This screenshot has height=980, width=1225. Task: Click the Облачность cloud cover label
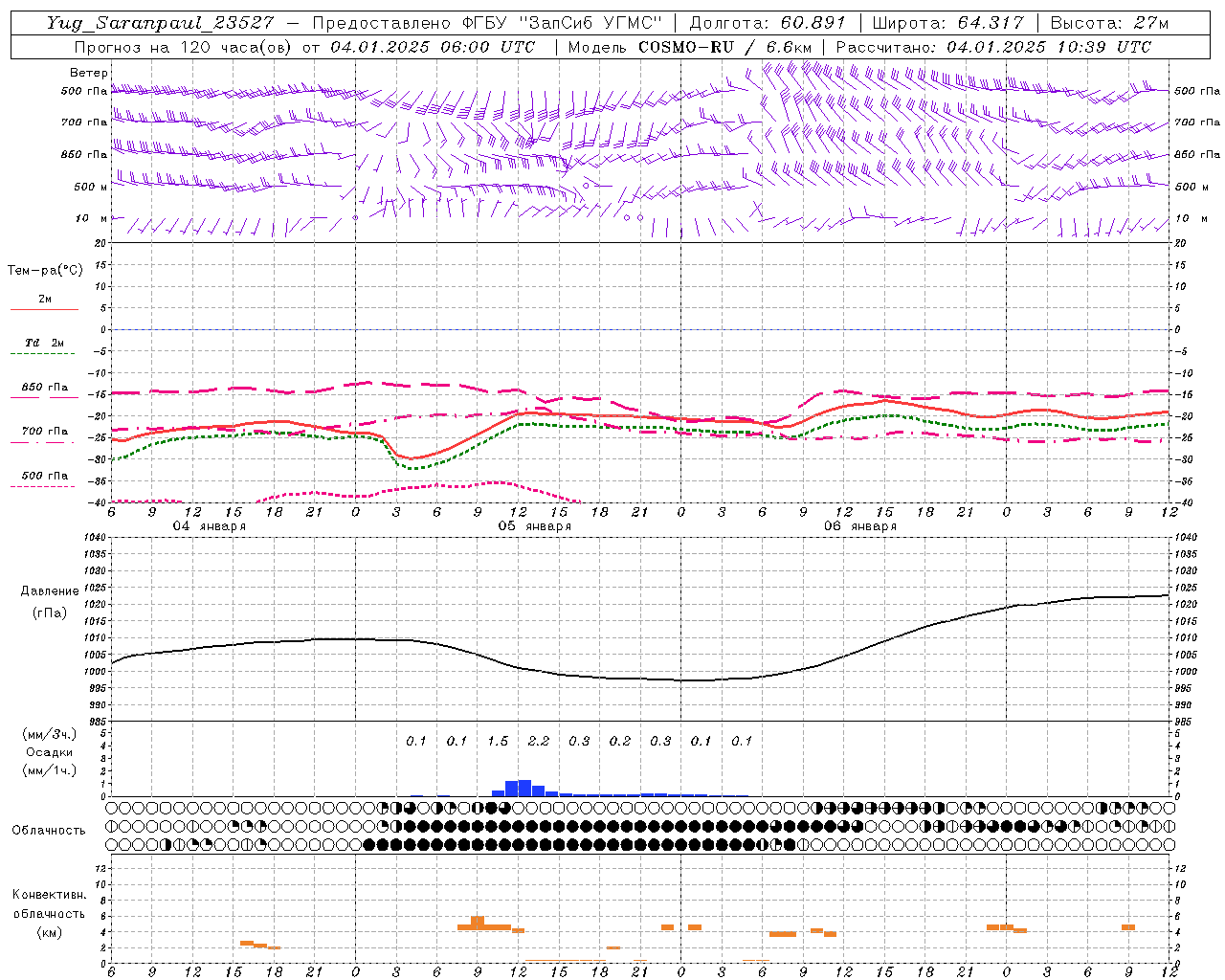click(x=49, y=830)
